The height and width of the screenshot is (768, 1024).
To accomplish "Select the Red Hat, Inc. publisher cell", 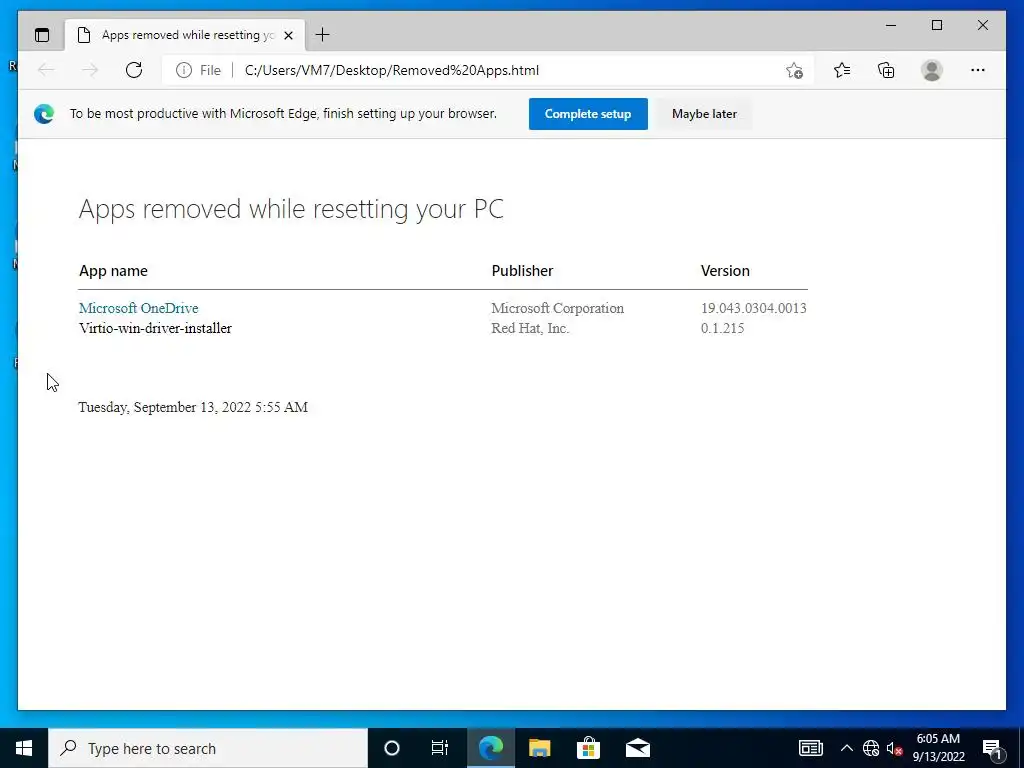I will point(530,328).
